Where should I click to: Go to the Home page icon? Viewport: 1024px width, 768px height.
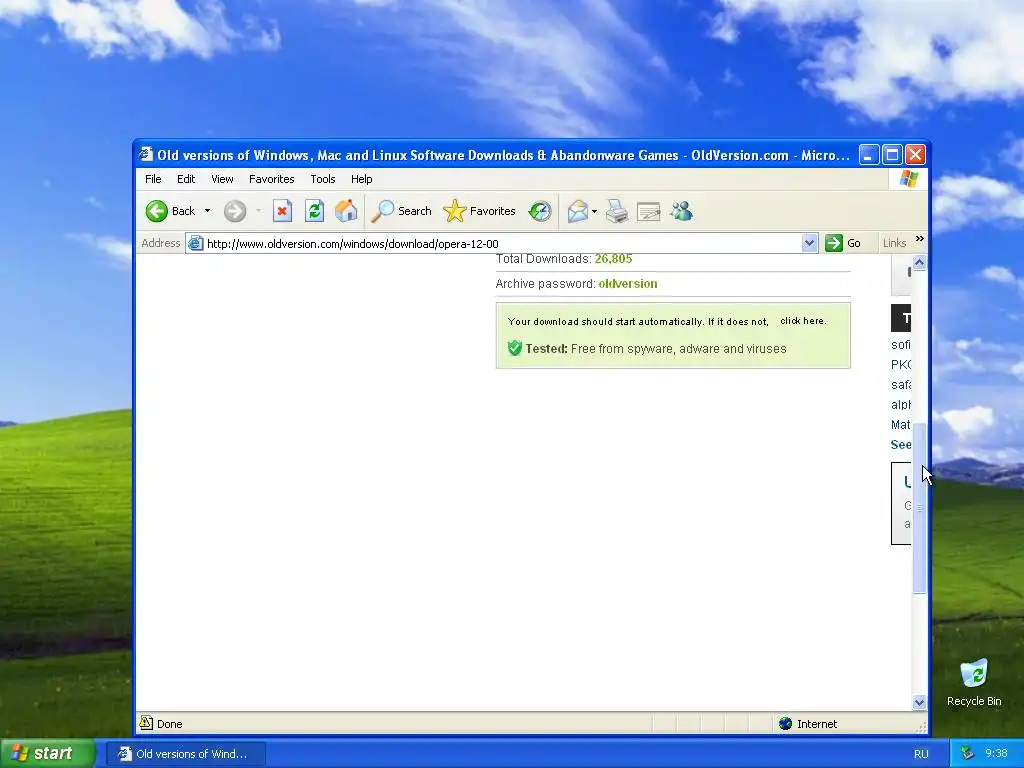346,211
